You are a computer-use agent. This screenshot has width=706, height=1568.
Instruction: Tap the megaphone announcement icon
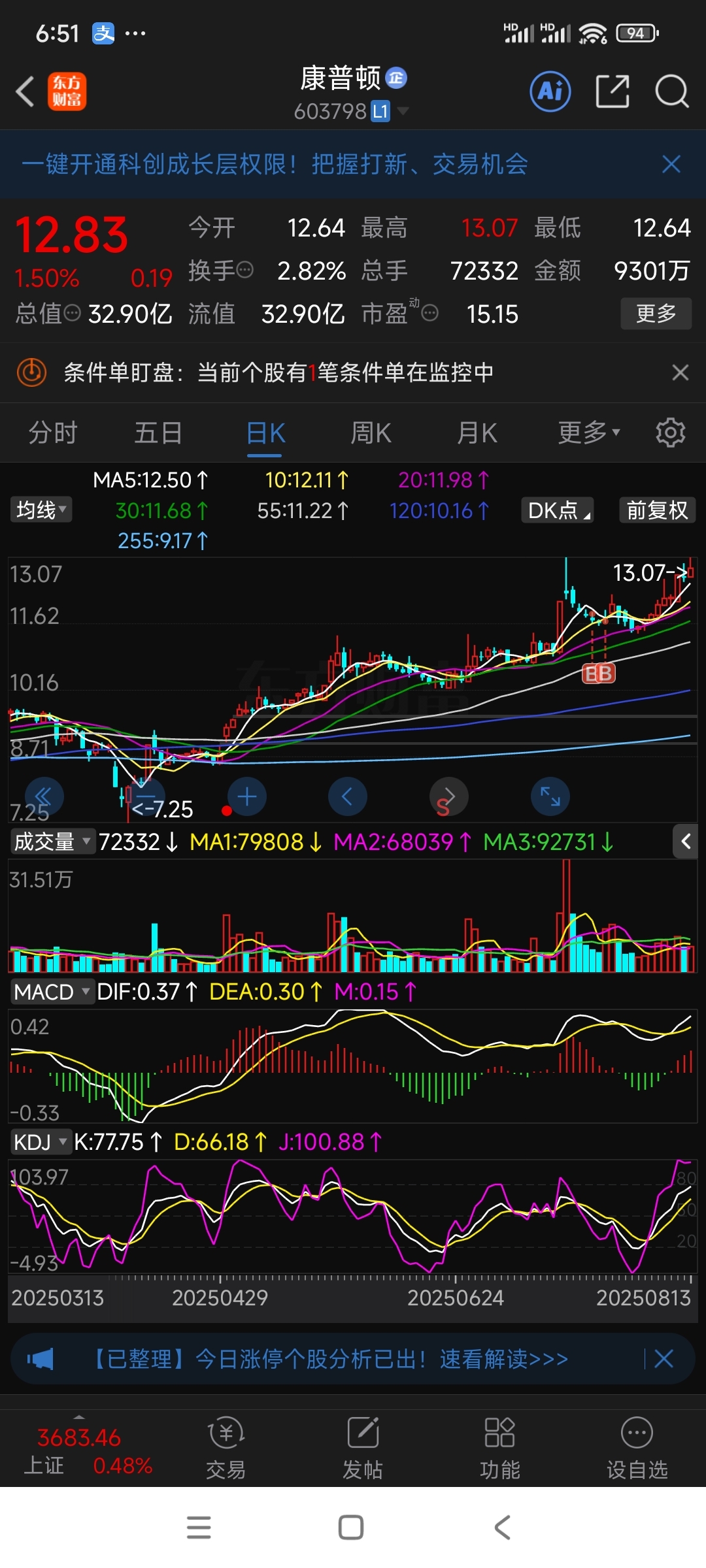click(x=41, y=1360)
